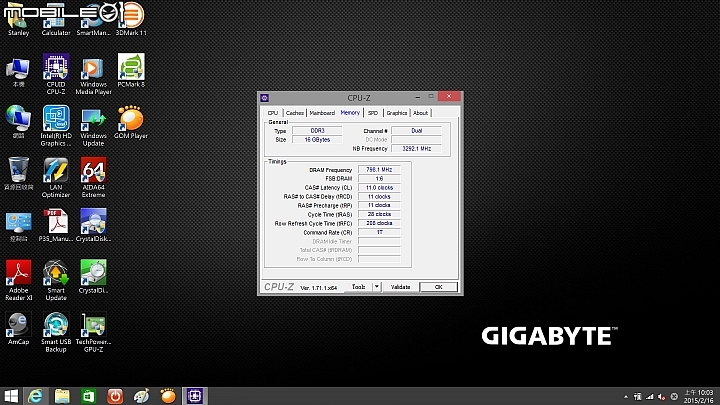Viewport: 720px width, 405px height.
Task: Open GOM Player taskbar icon
Action: pos(168,396)
